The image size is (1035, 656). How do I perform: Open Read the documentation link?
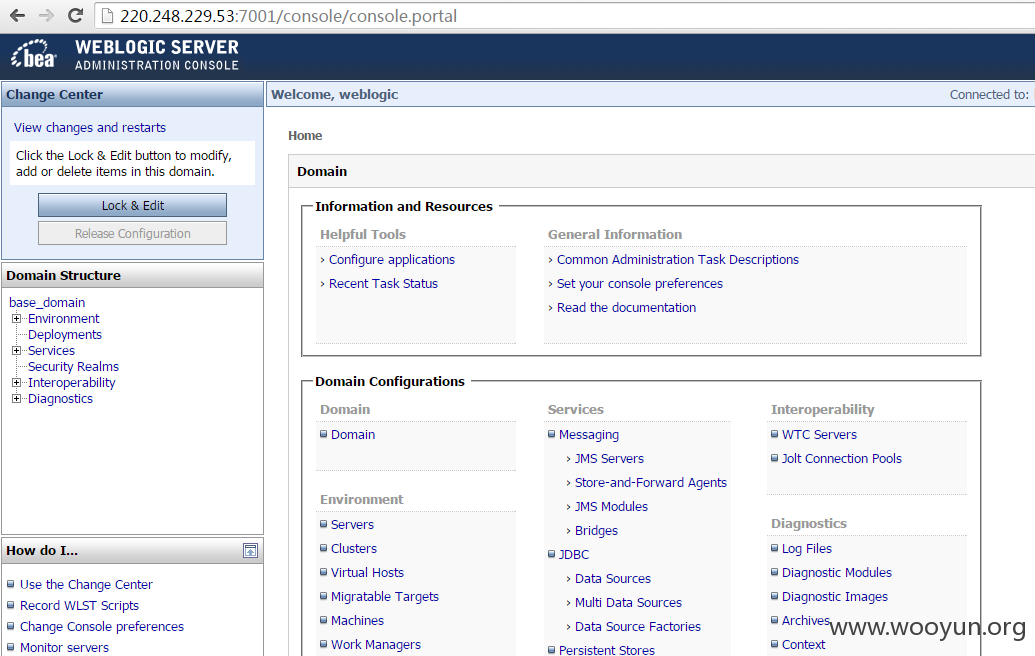[x=626, y=308]
